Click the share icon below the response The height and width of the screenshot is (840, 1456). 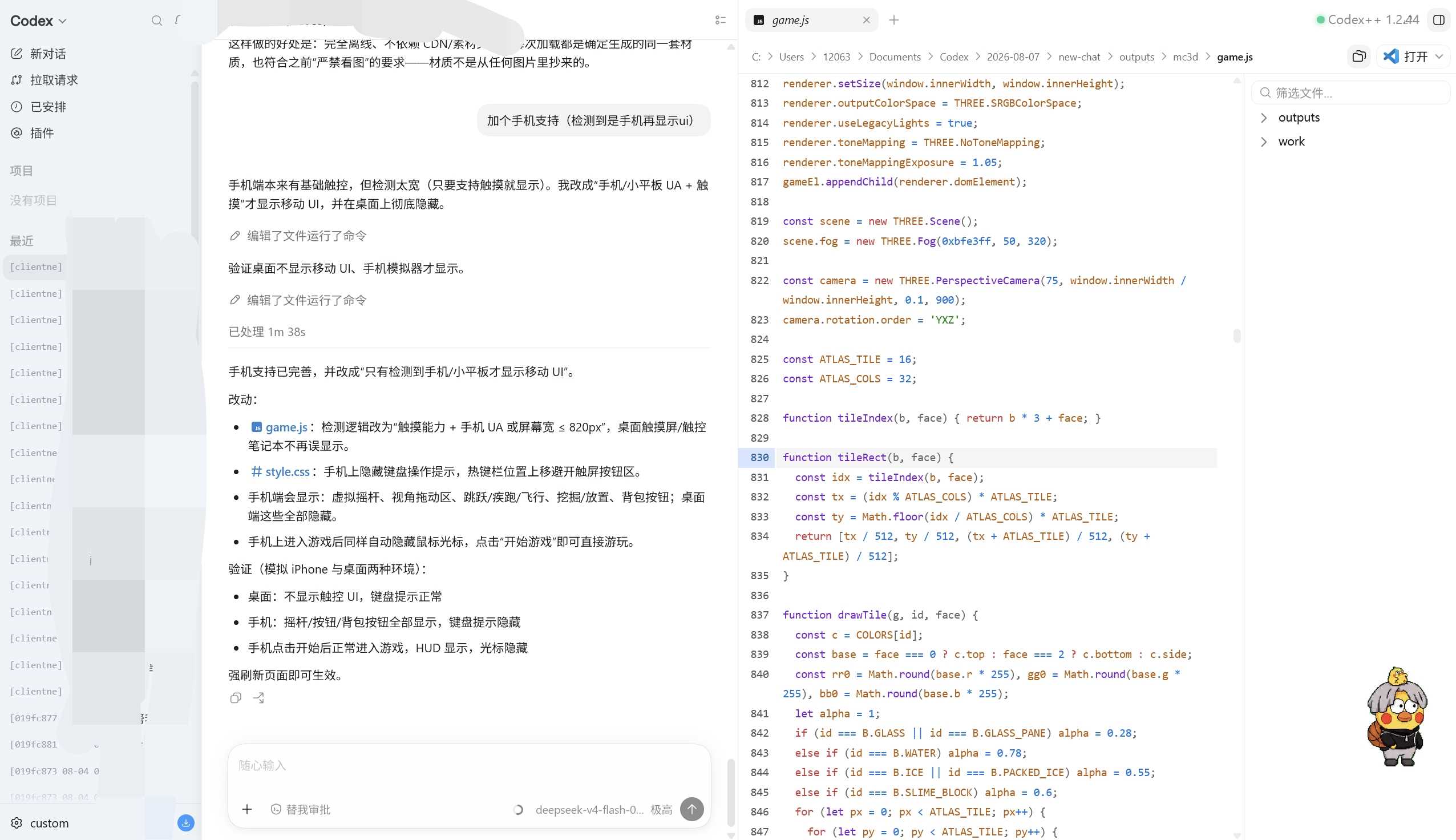point(259,698)
